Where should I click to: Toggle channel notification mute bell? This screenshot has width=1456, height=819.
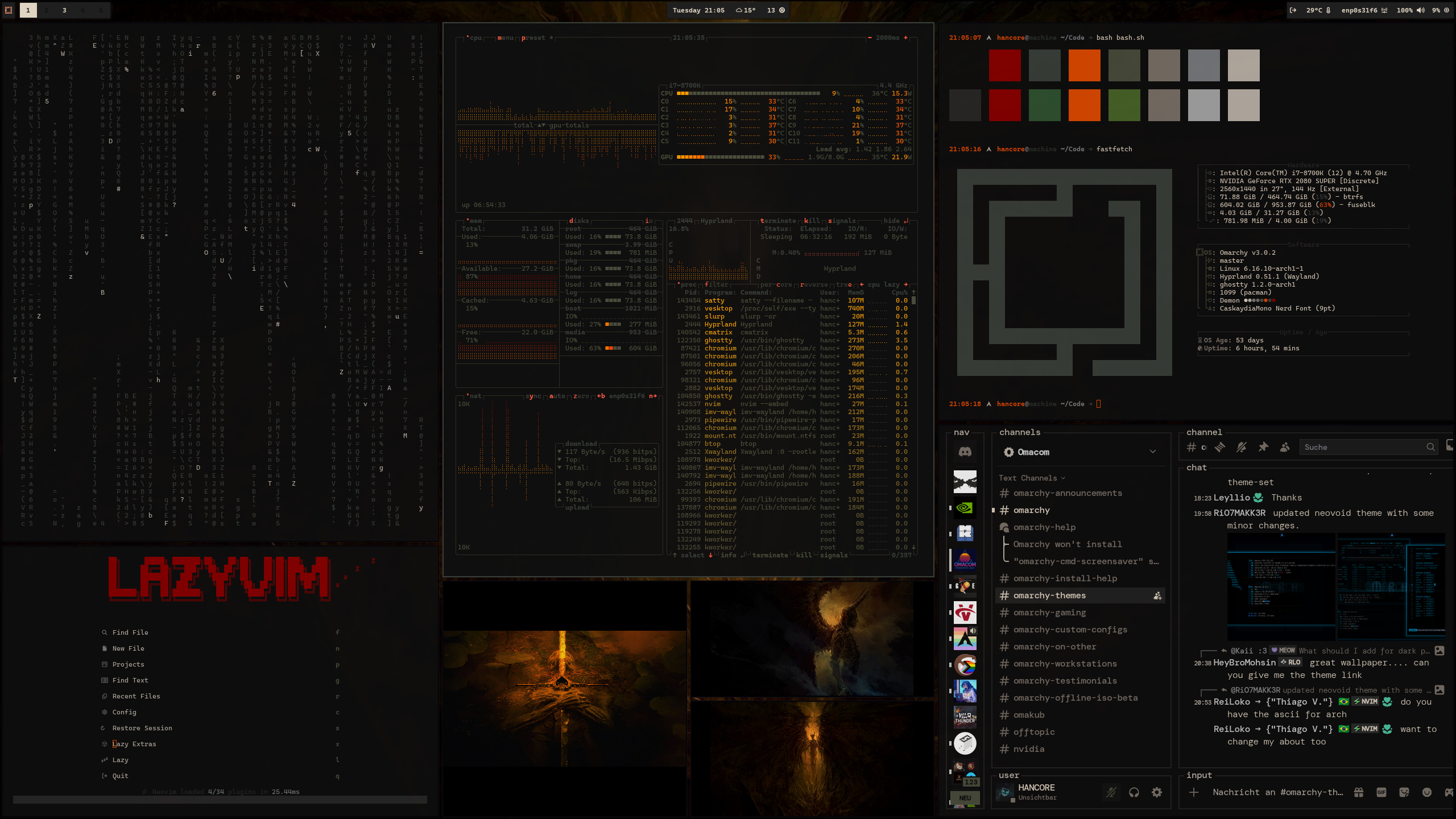pyautogui.click(x=1242, y=447)
